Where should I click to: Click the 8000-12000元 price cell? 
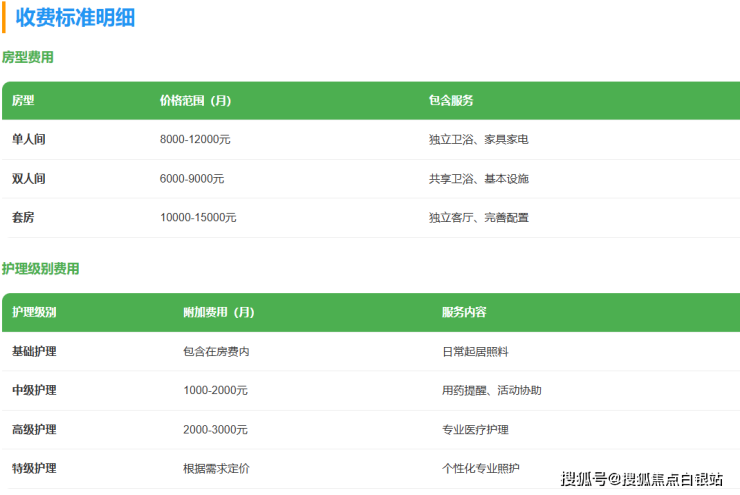click(195, 140)
